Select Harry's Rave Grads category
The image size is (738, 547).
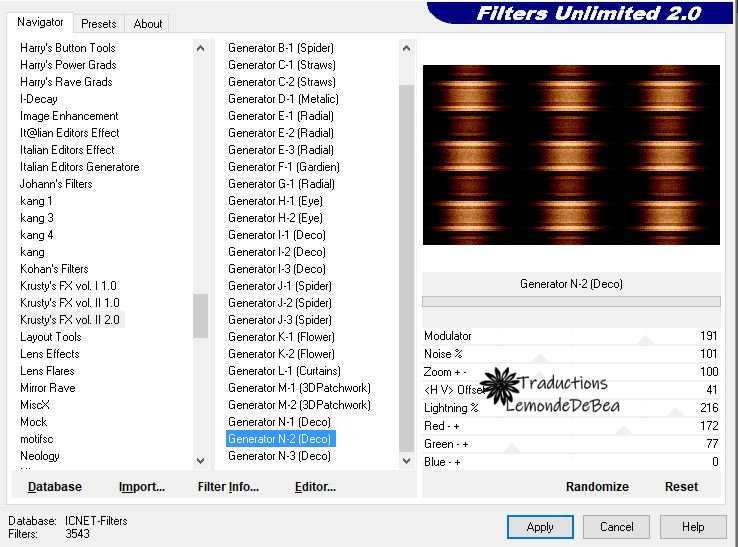66,82
